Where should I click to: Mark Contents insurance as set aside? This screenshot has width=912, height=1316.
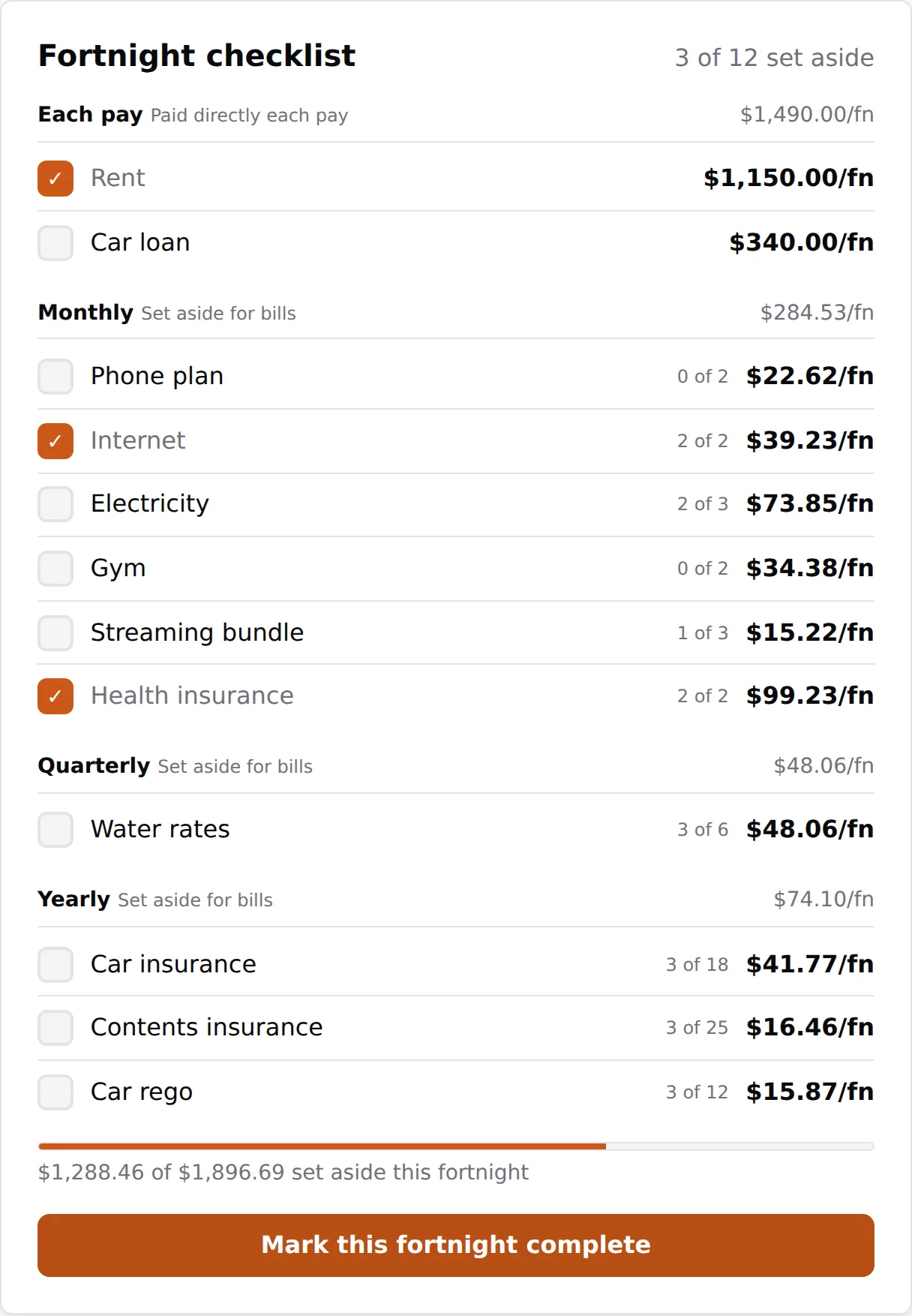click(x=55, y=1028)
